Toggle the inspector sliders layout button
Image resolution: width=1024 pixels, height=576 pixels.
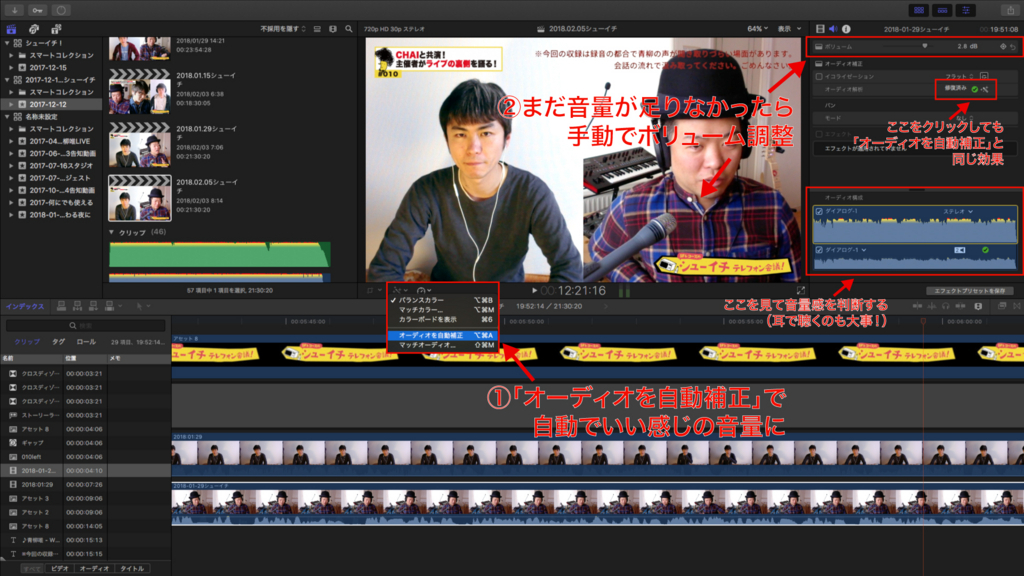[966, 10]
